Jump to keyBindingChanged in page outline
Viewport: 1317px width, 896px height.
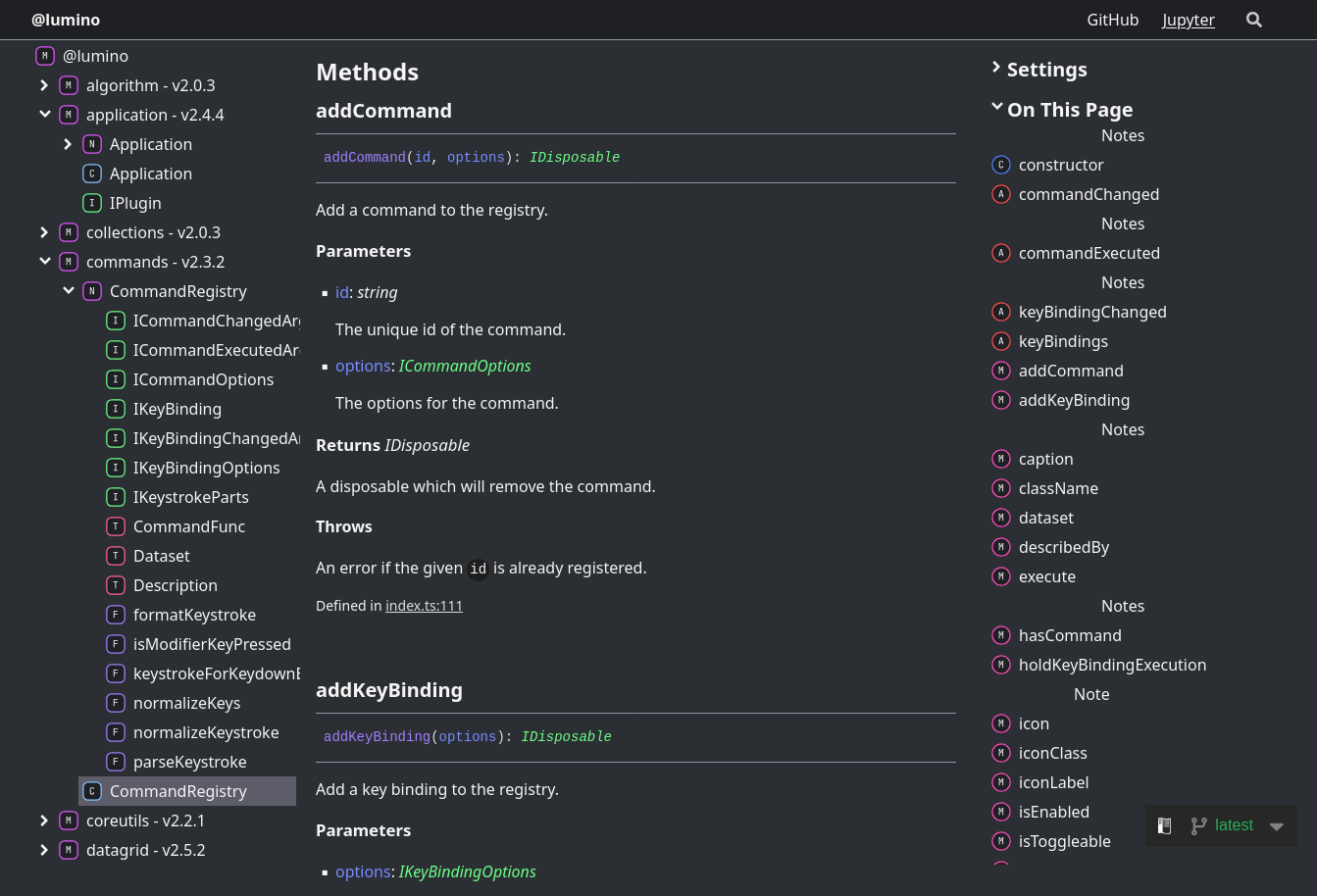pos(1092,312)
